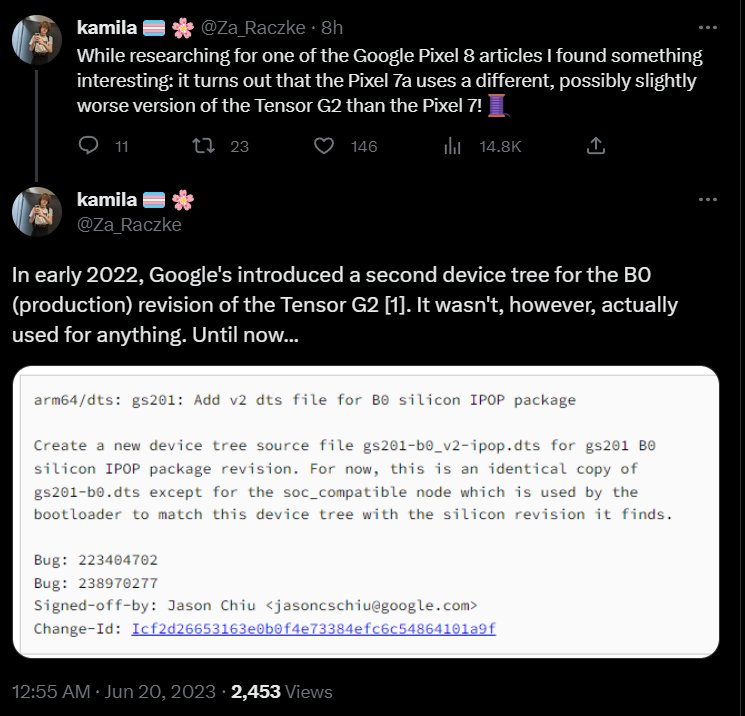The height and width of the screenshot is (716, 745).
Task: Like the Pixel 7a tweet with the heart
Action: coord(324,145)
